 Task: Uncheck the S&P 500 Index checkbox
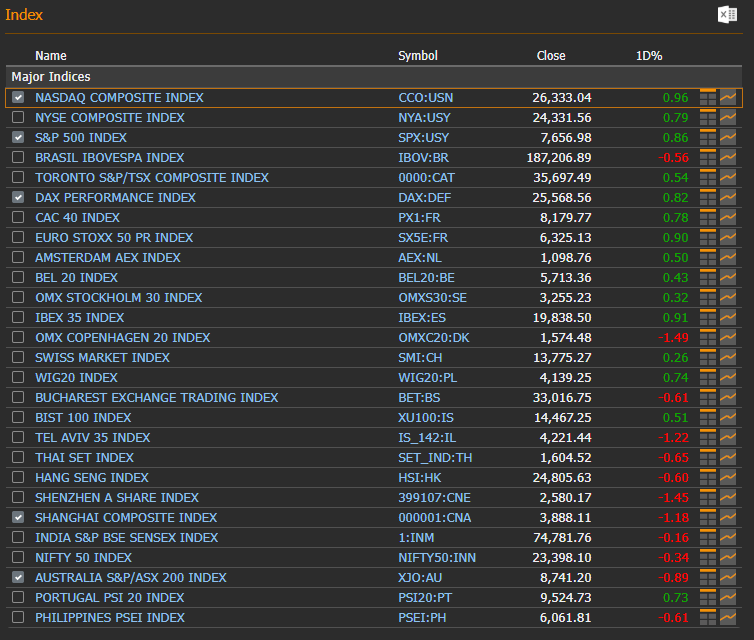(18, 138)
